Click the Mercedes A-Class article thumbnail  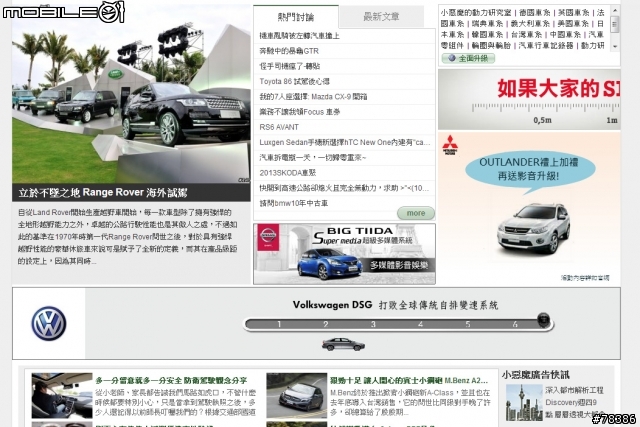(x=297, y=395)
